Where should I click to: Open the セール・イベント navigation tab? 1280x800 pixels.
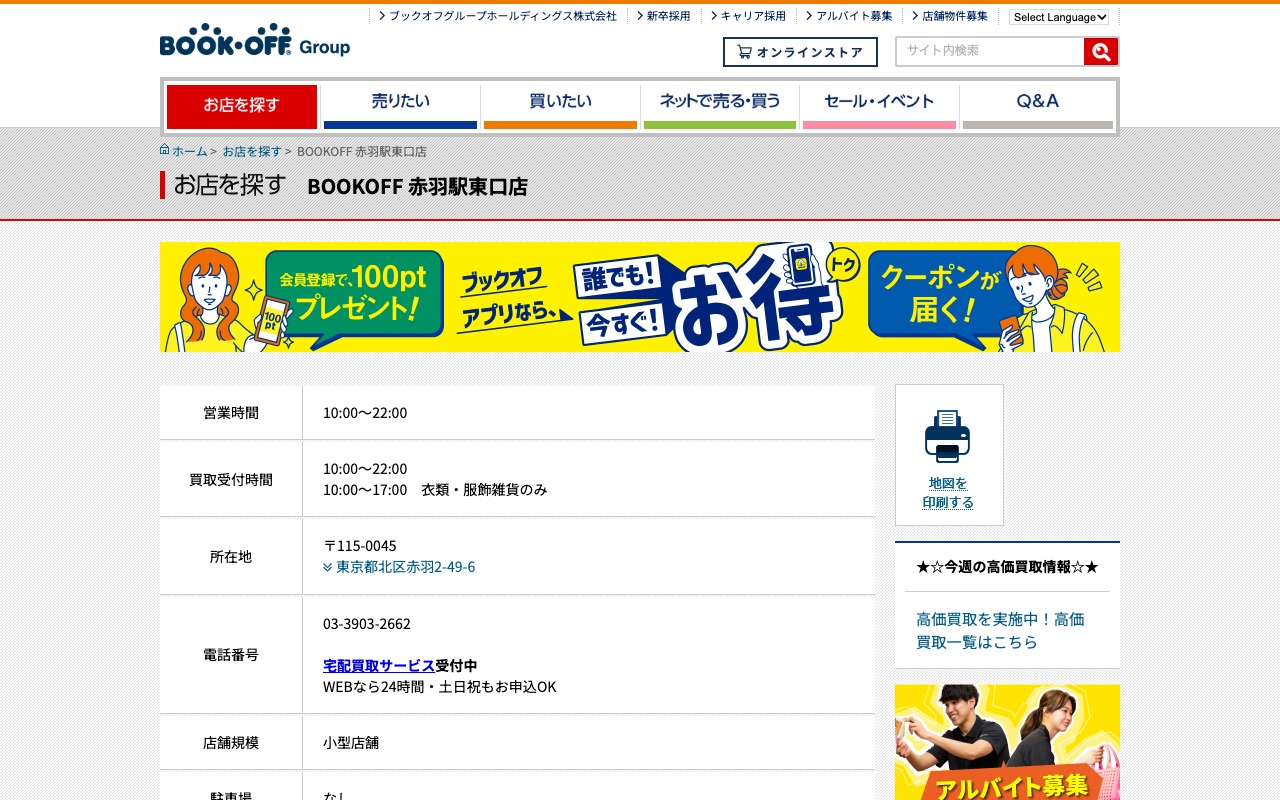[x=879, y=107]
